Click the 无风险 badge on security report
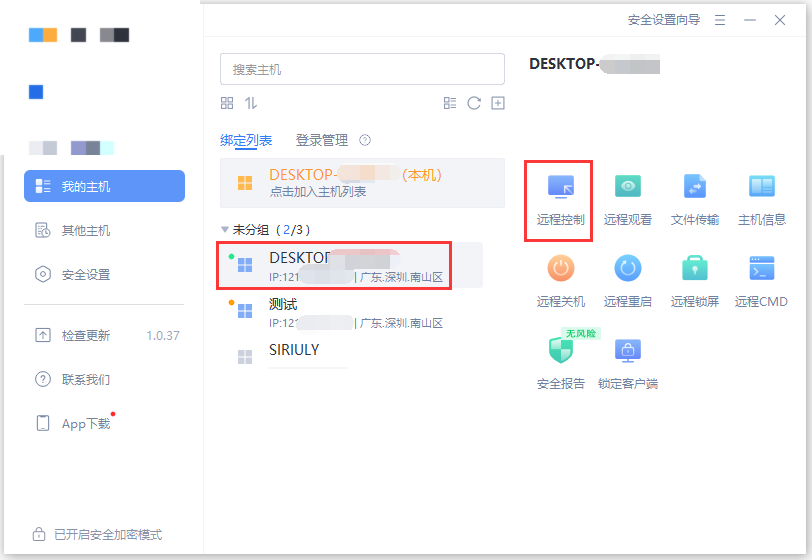This screenshot has height=560, width=812. [581, 334]
